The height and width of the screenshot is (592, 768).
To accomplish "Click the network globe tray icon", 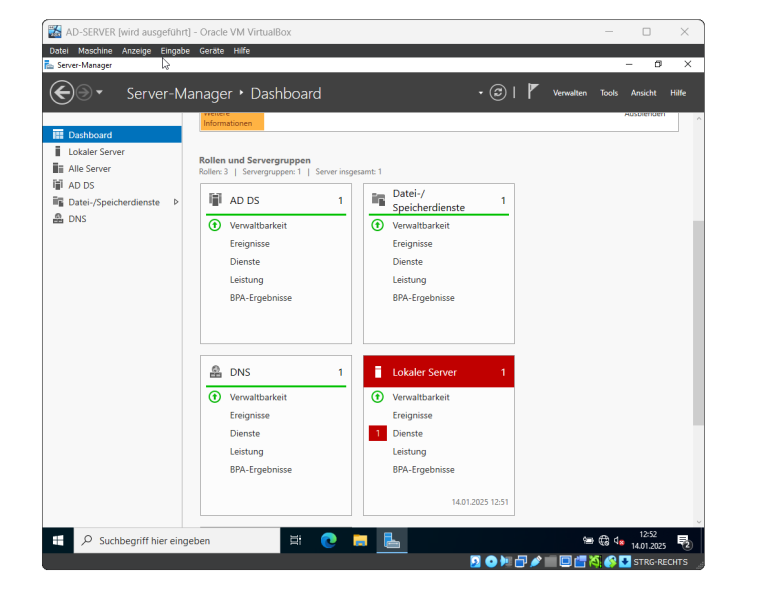I will (x=604, y=541).
